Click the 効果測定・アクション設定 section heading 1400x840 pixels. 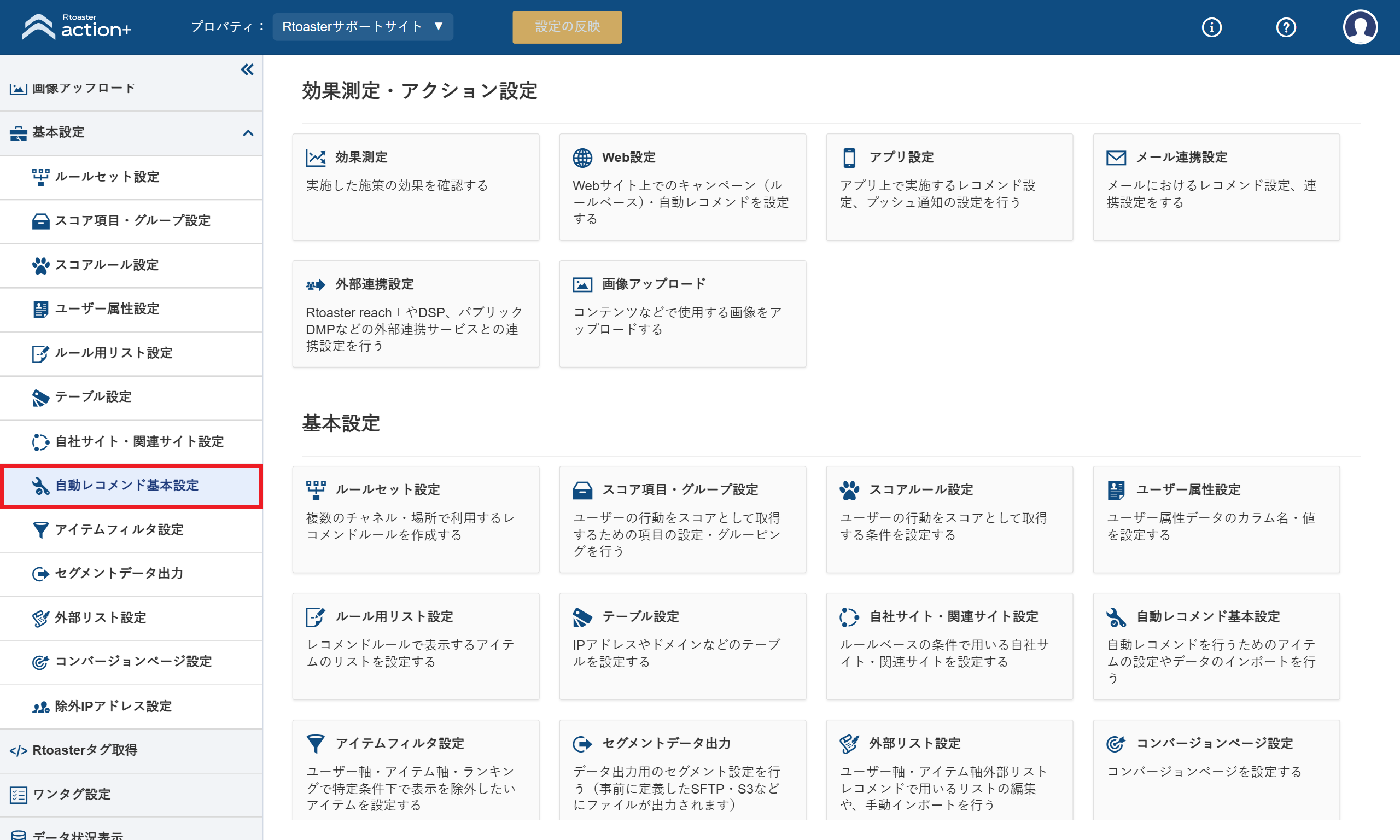[419, 91]
